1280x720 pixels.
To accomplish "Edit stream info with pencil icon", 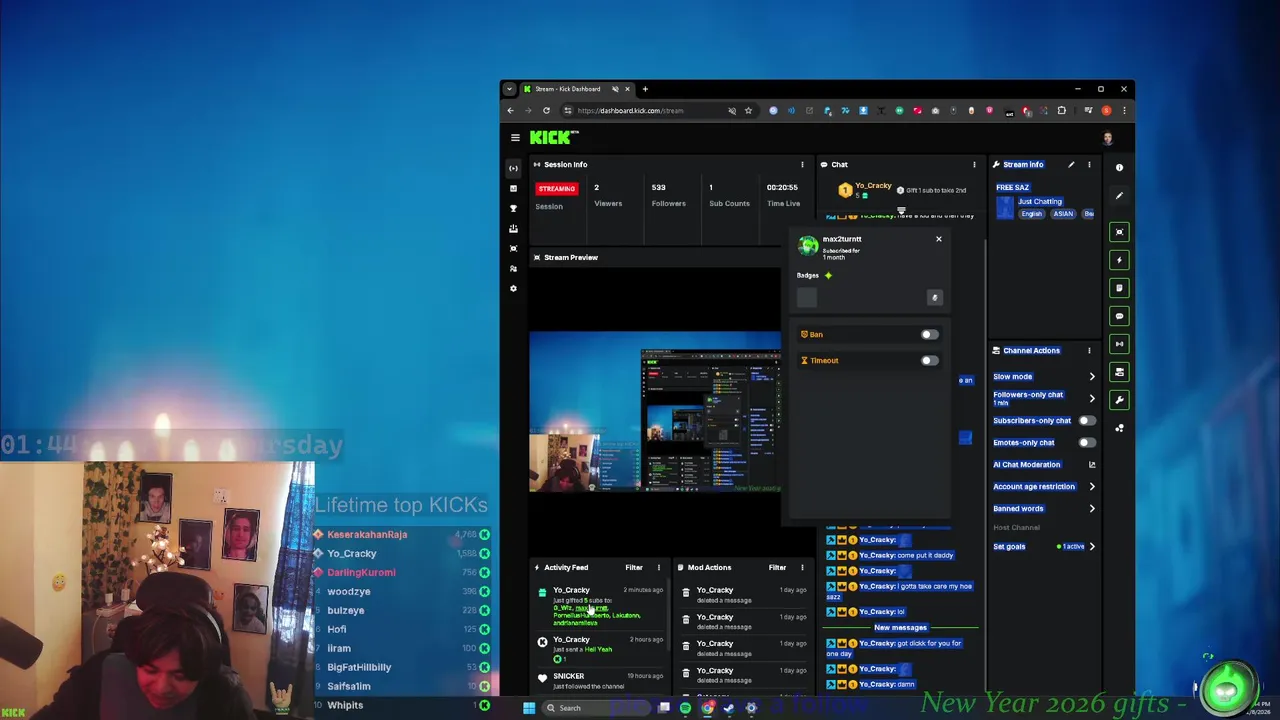I will tap(1071, 164).
